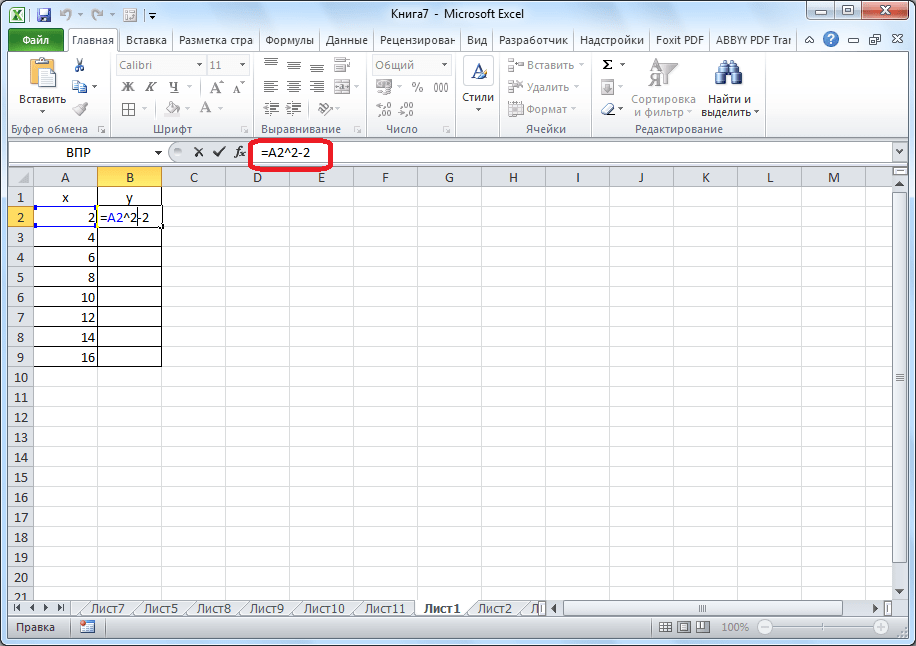Switch to the Лист11 sheet tab

(x=384, y=608)
